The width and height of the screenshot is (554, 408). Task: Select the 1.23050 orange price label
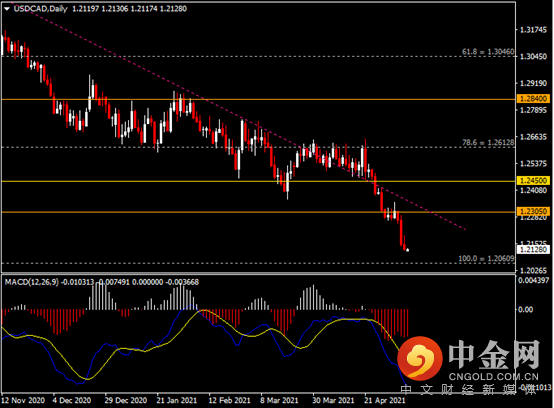click(x=534, y=211)
